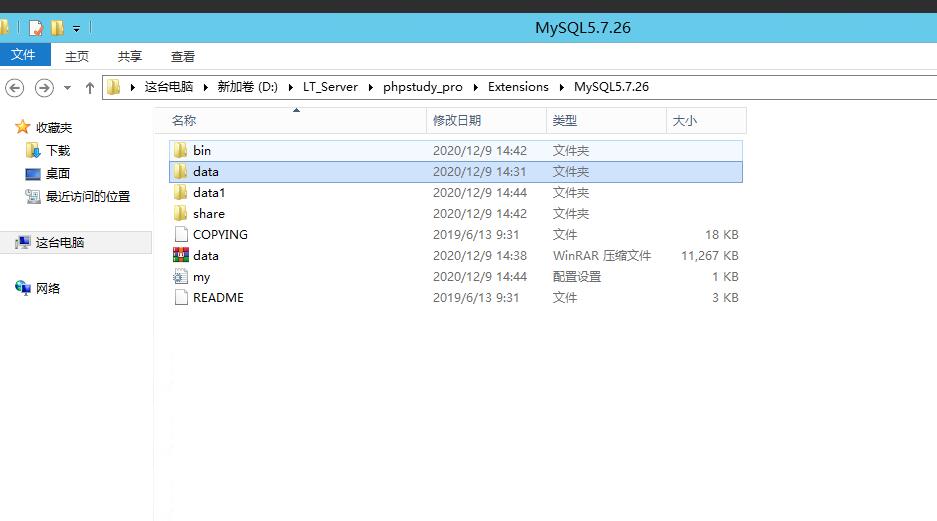Select the bin folder icon
This screenshot has height=521, width=937.
click(x=180, y=150)
